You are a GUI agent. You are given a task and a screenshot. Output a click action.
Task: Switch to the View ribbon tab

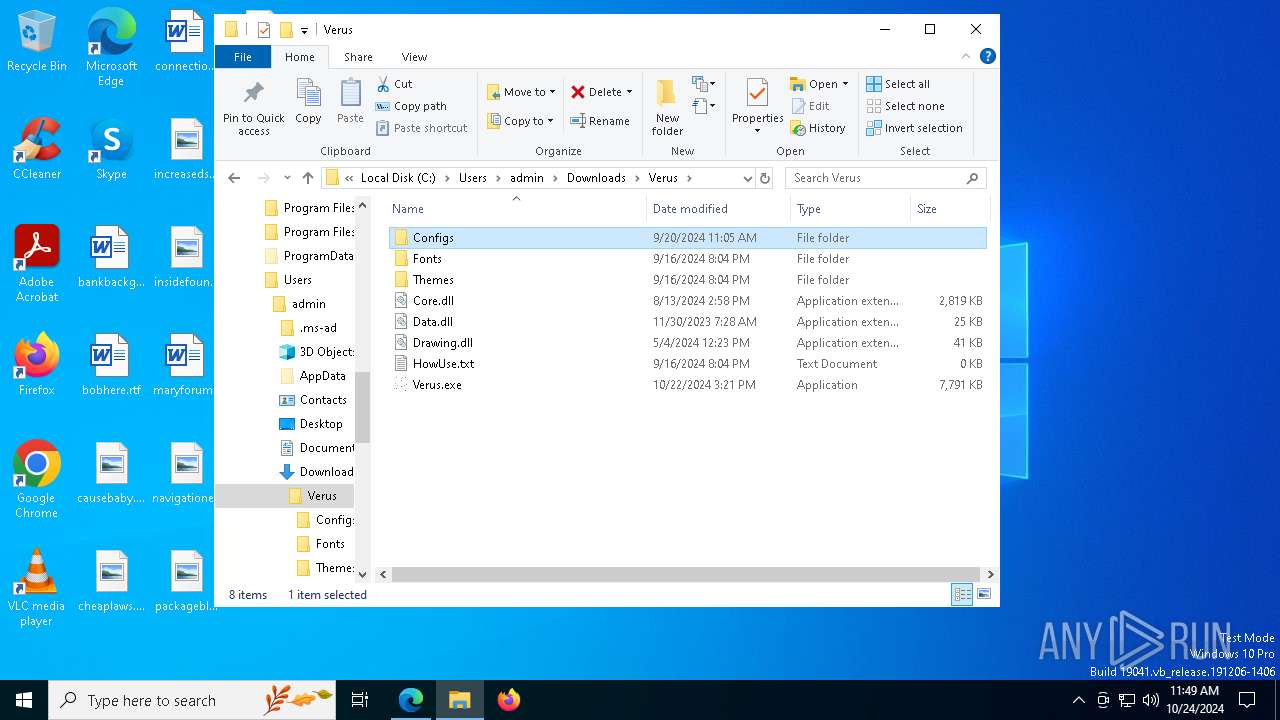click(x=414, y=57)
